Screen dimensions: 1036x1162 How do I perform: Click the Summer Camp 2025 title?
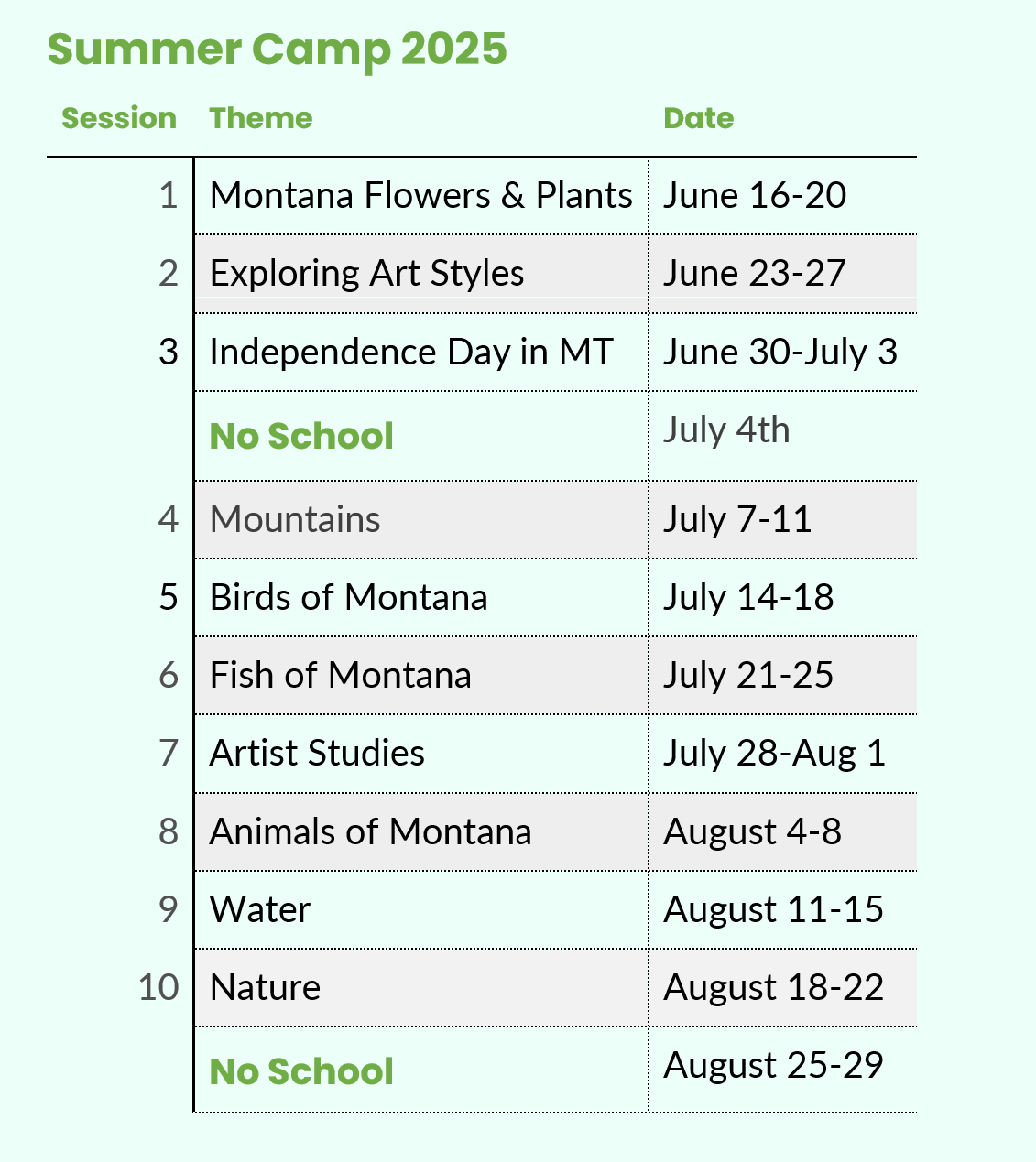(x=277, y=49)
